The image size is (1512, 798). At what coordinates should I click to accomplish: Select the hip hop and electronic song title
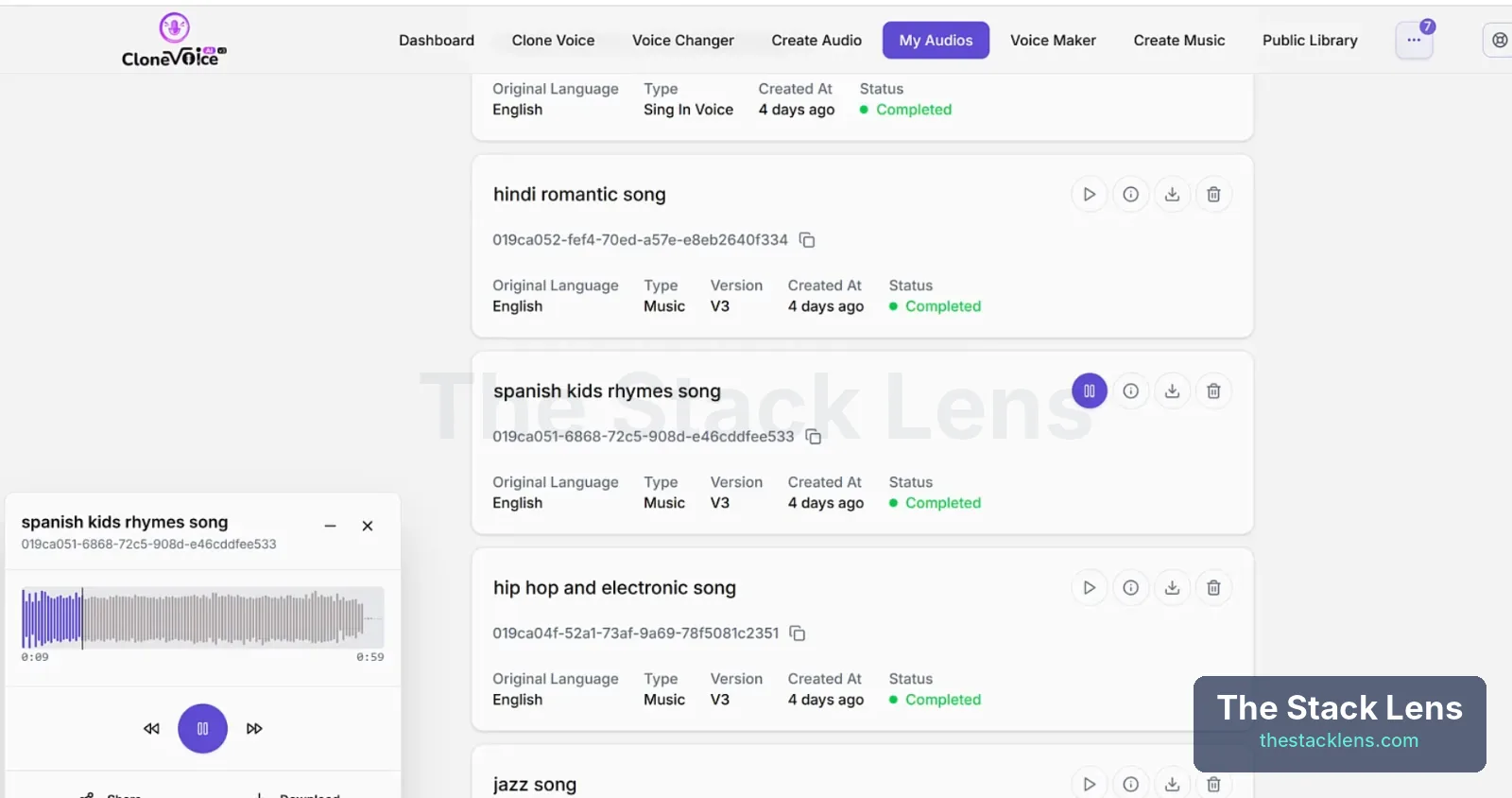[614, 588]
